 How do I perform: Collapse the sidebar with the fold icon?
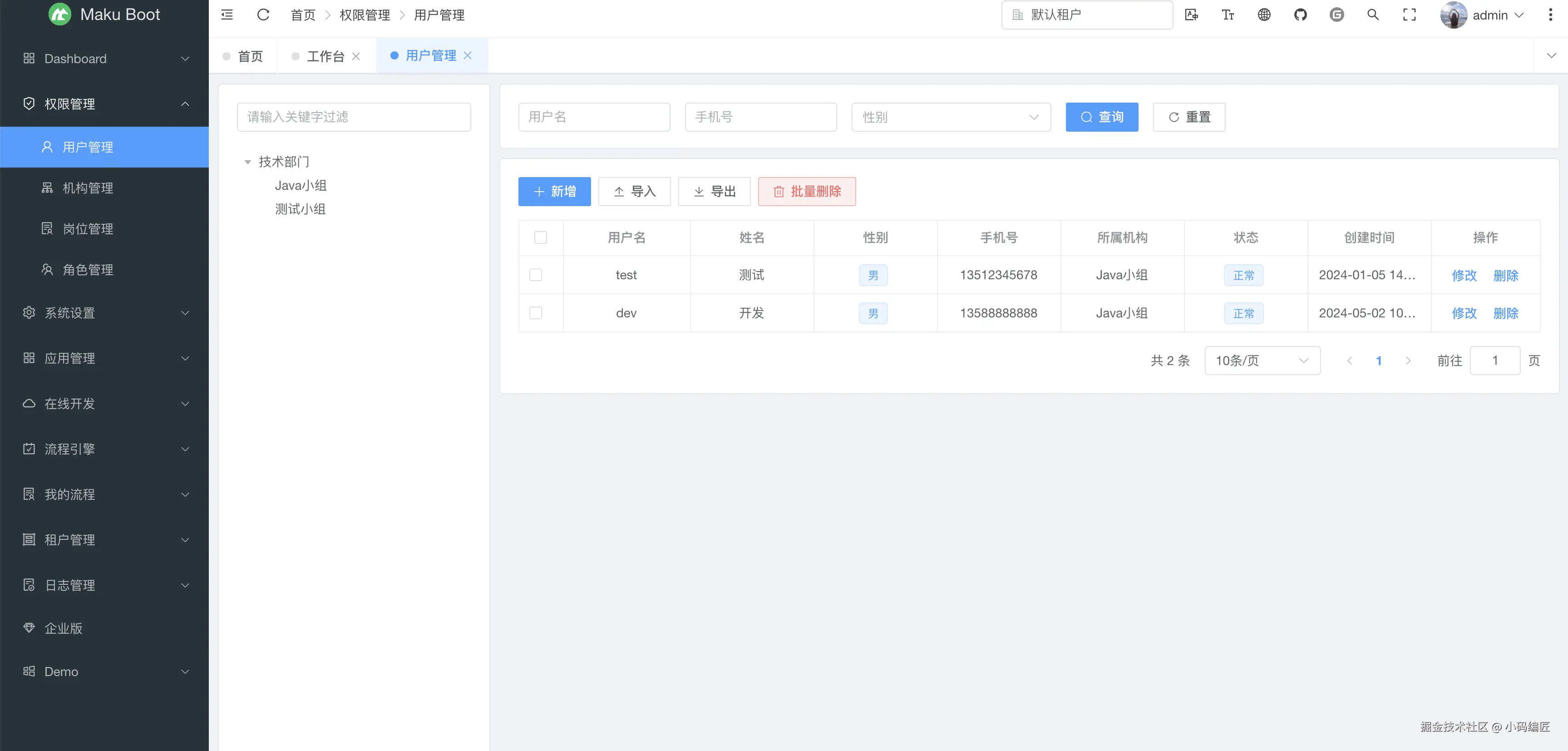[227, 15]
